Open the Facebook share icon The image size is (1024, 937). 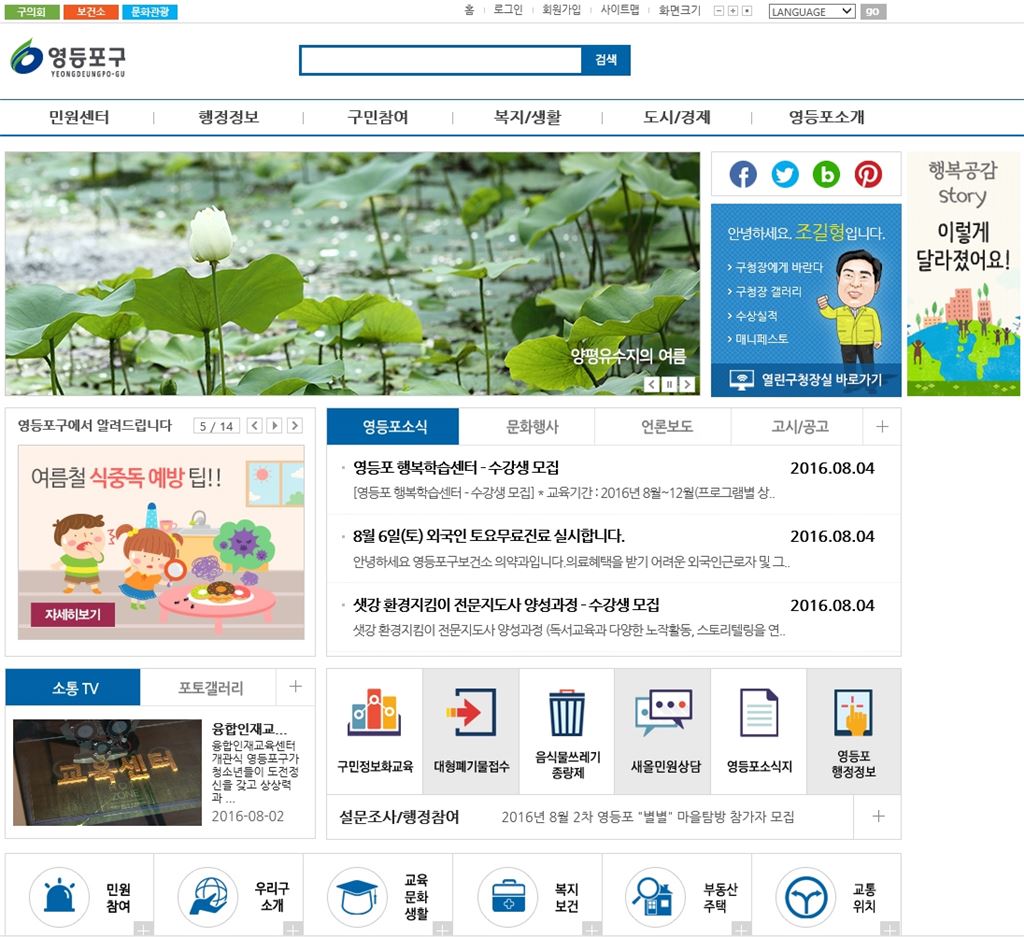click(743, 174)
